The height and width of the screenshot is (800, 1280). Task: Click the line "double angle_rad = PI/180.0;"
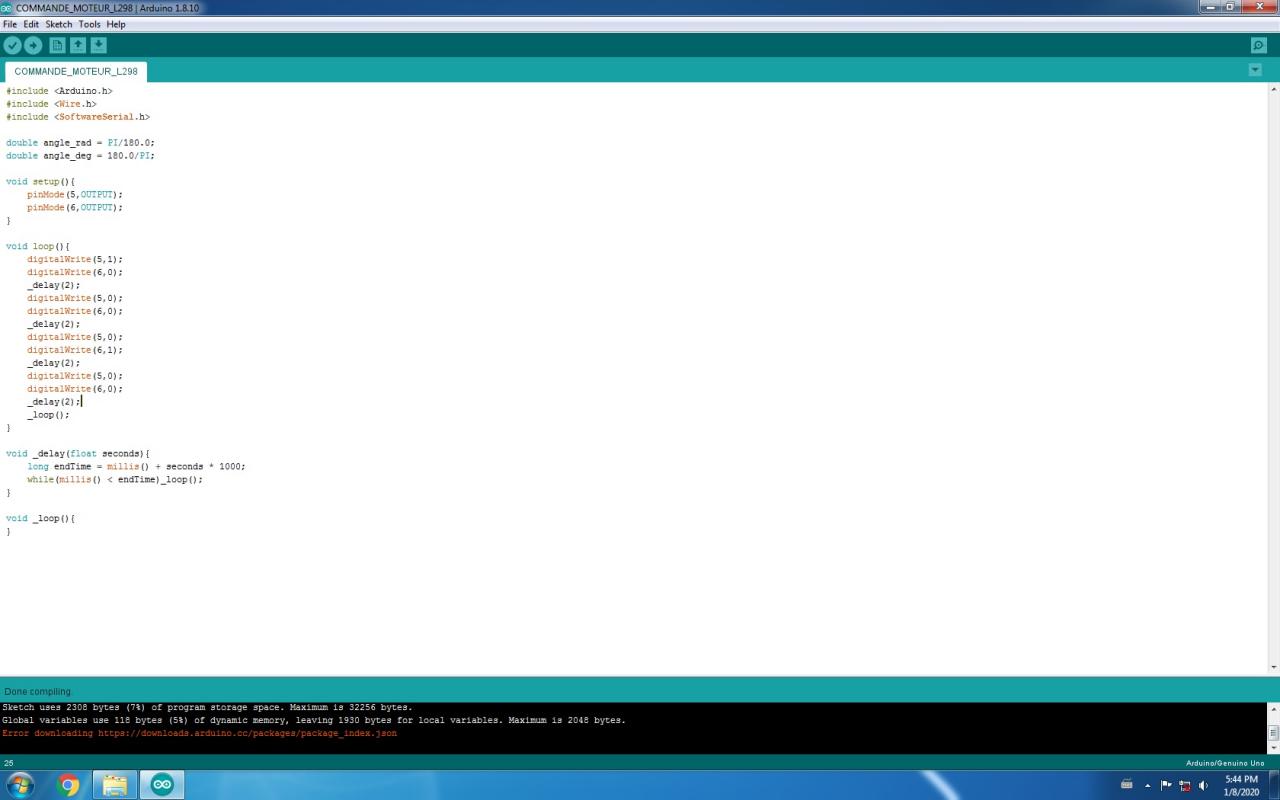(x=80, y=143)
